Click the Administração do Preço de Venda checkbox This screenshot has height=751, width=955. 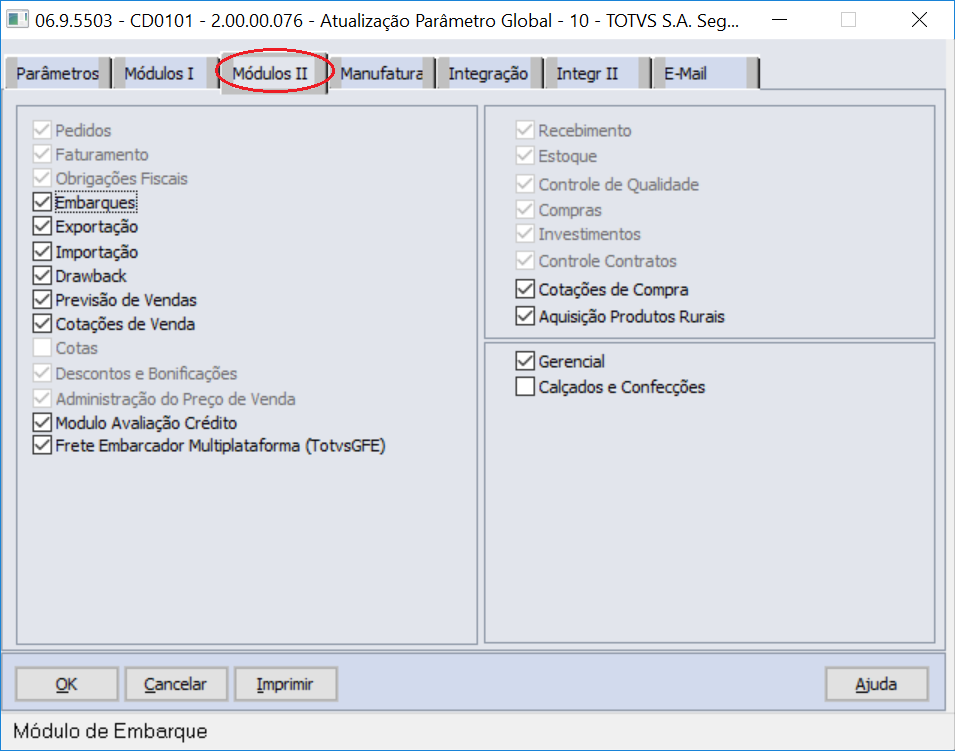click(x=42, y=399)
